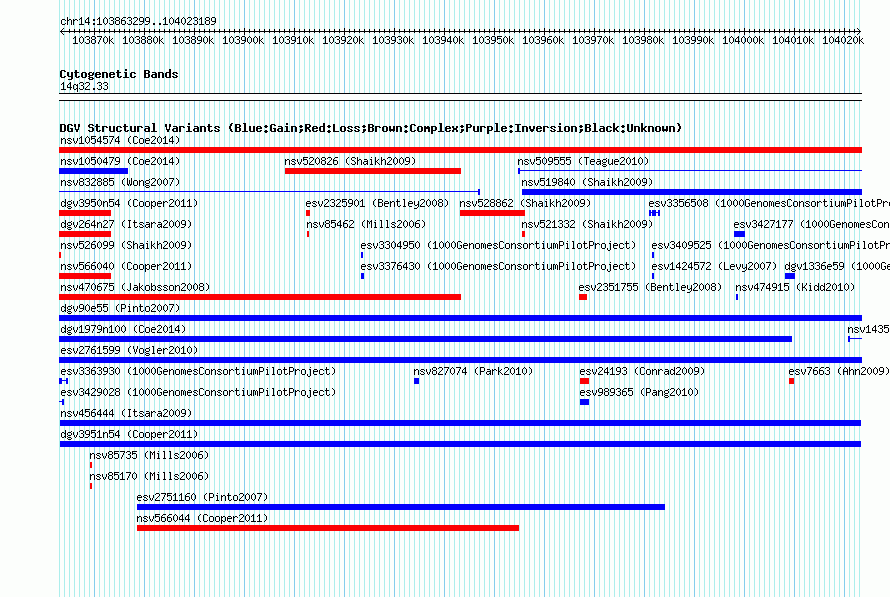Select the blue esv2761599 gain bar
This screenshot has width=890, height=597.
coord(460,360)
